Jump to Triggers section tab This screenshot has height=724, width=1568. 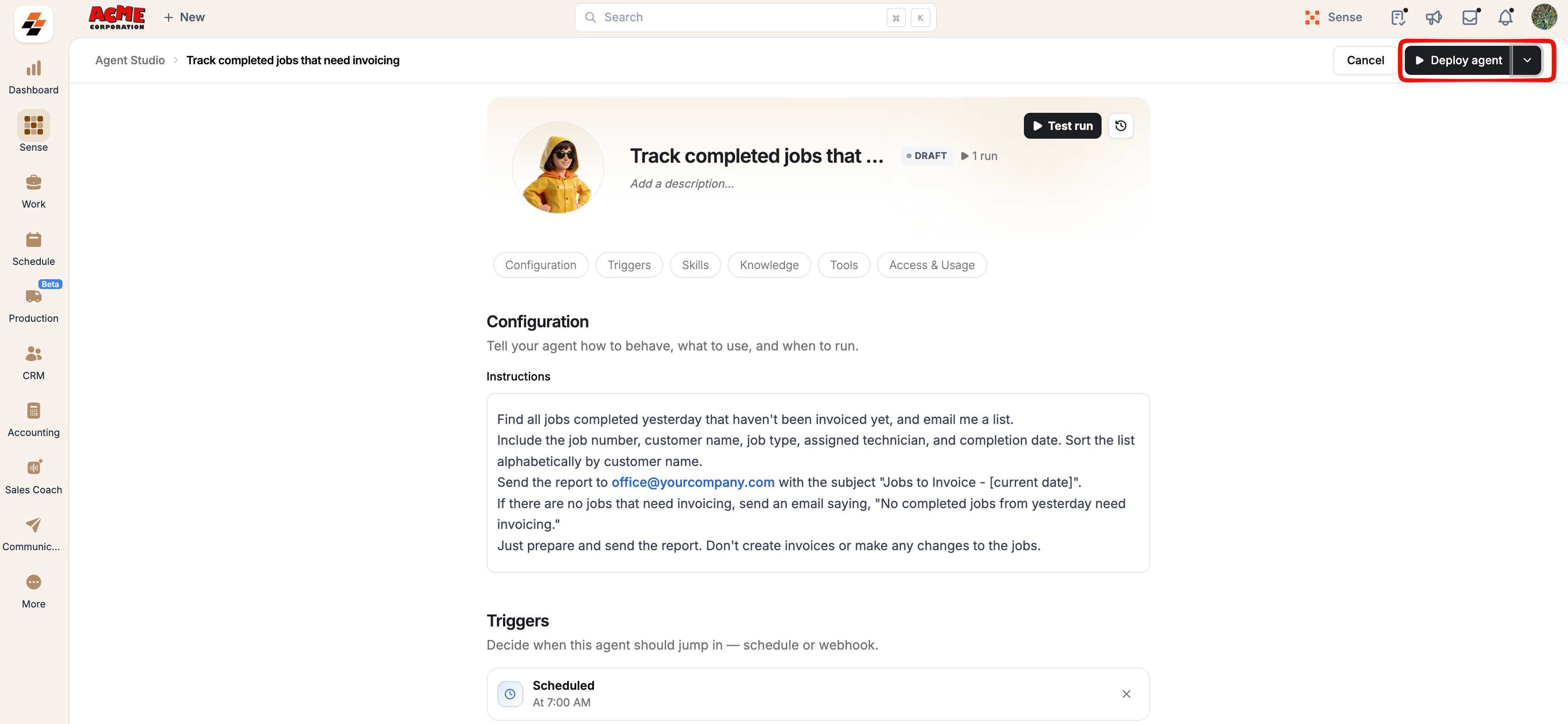(x=629, y=265)
